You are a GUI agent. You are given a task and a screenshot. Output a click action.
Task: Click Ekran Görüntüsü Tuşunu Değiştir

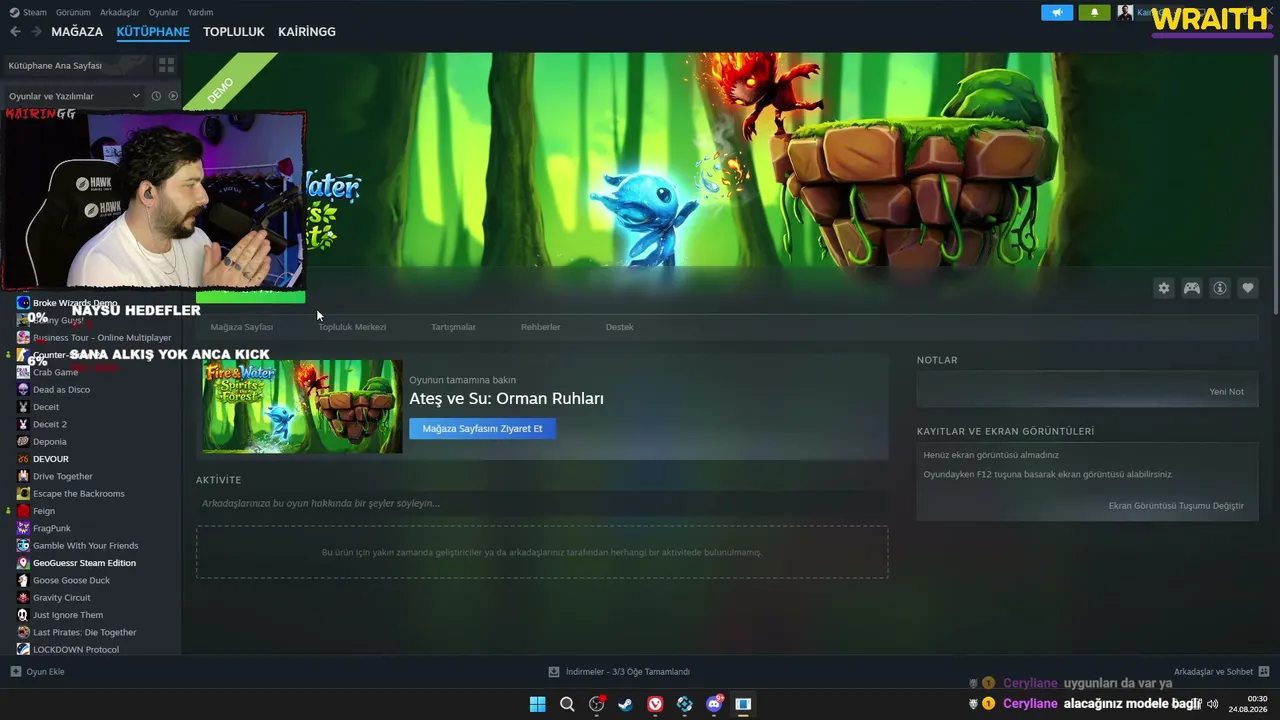click(x=1176, y=506)
